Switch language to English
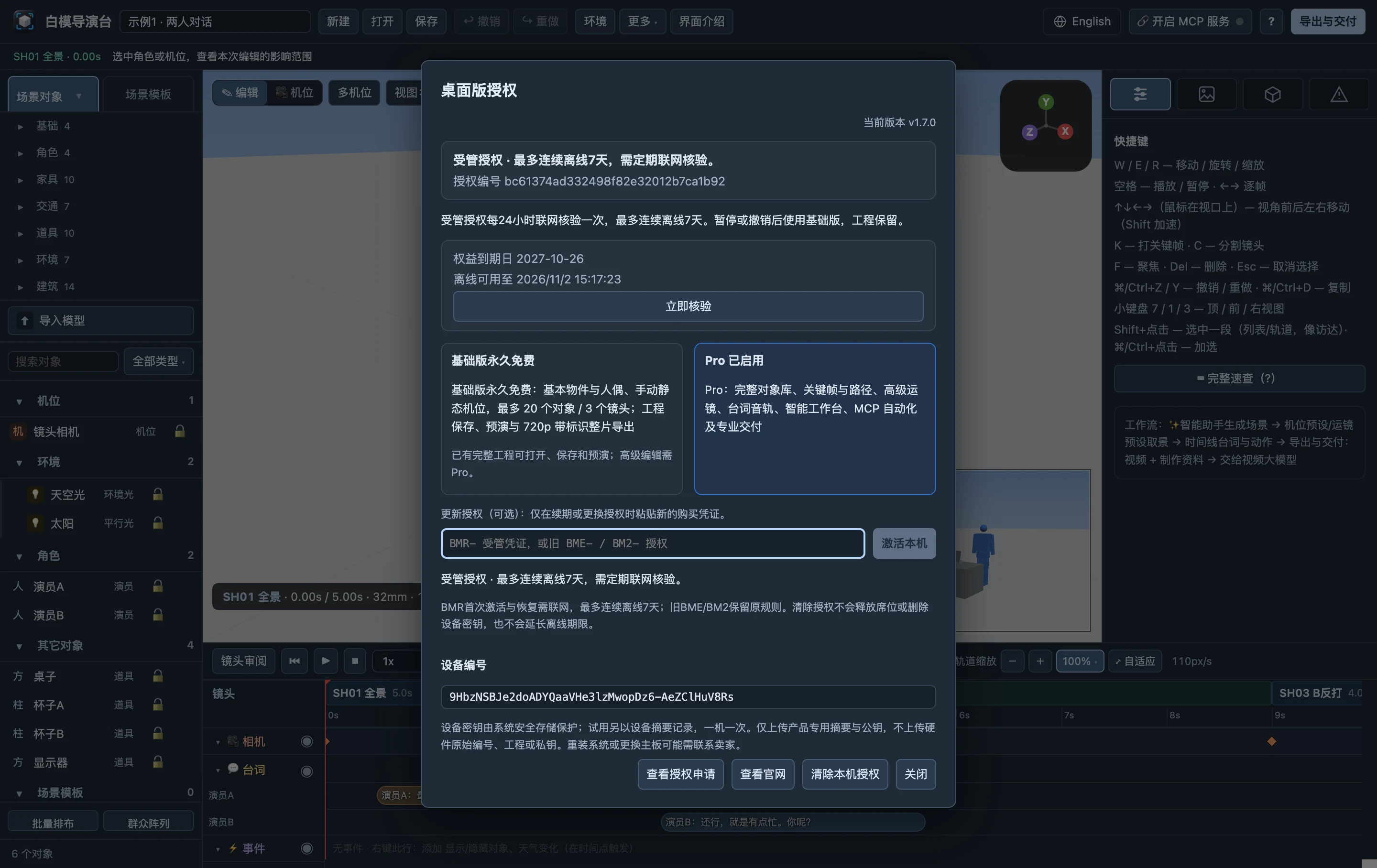Viewport: 1377px width, 868px height. tap(1082, 21)
